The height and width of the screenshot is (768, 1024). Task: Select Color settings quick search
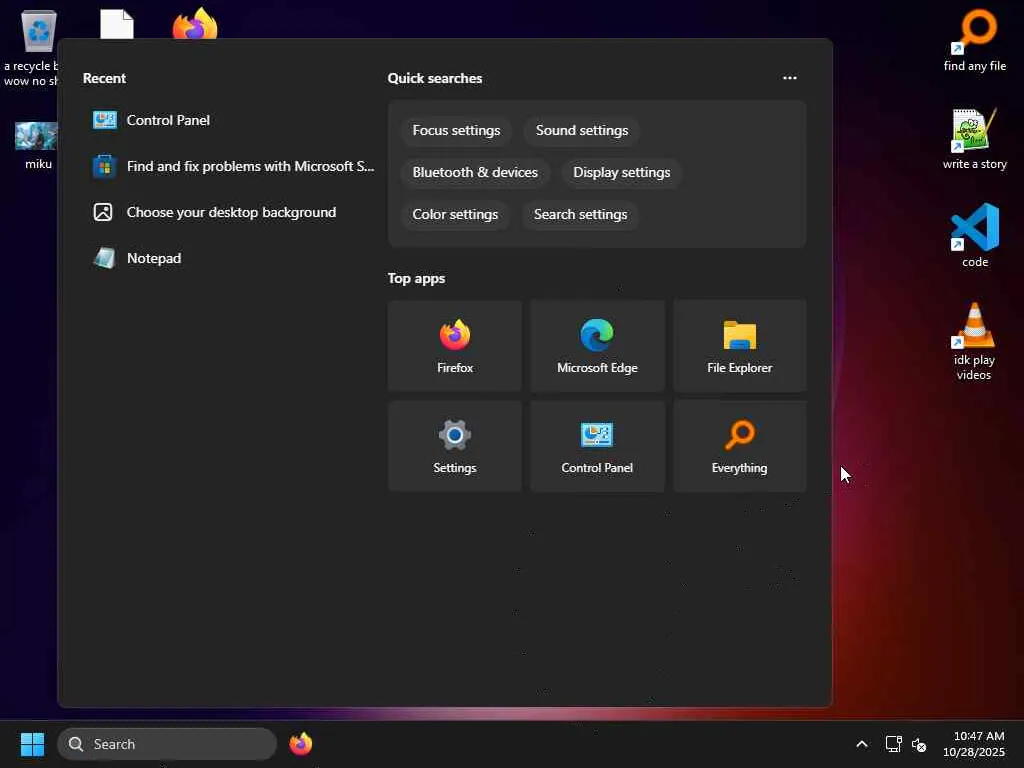tap(455, 214)
